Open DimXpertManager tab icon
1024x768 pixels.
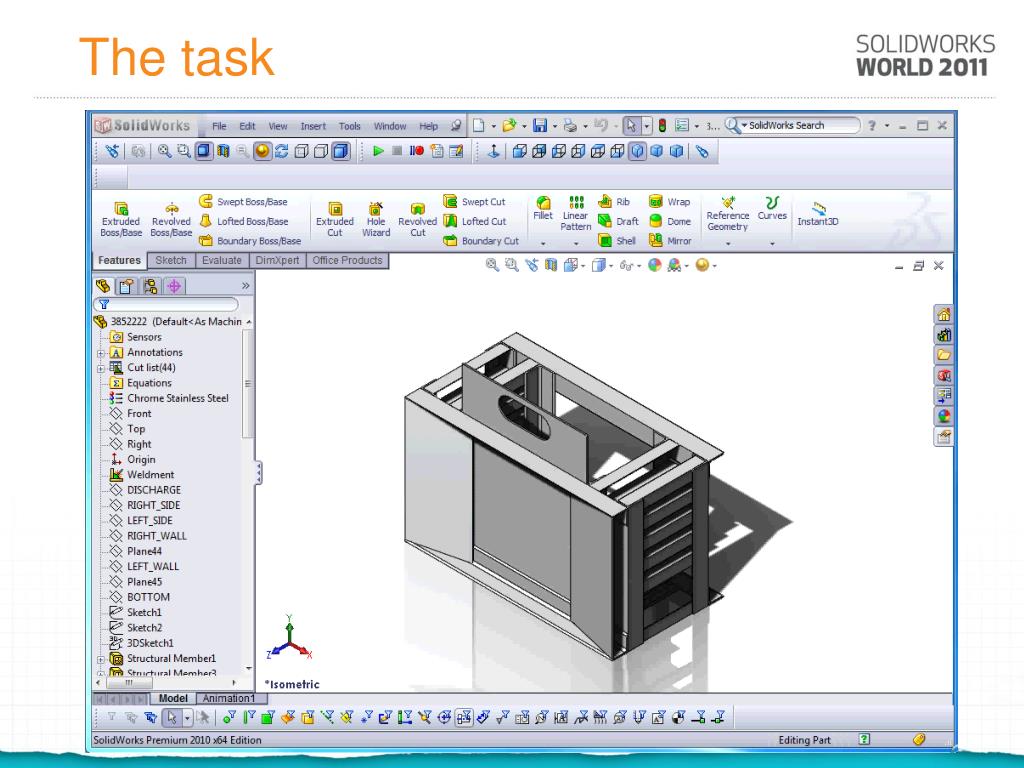[174, 286]
